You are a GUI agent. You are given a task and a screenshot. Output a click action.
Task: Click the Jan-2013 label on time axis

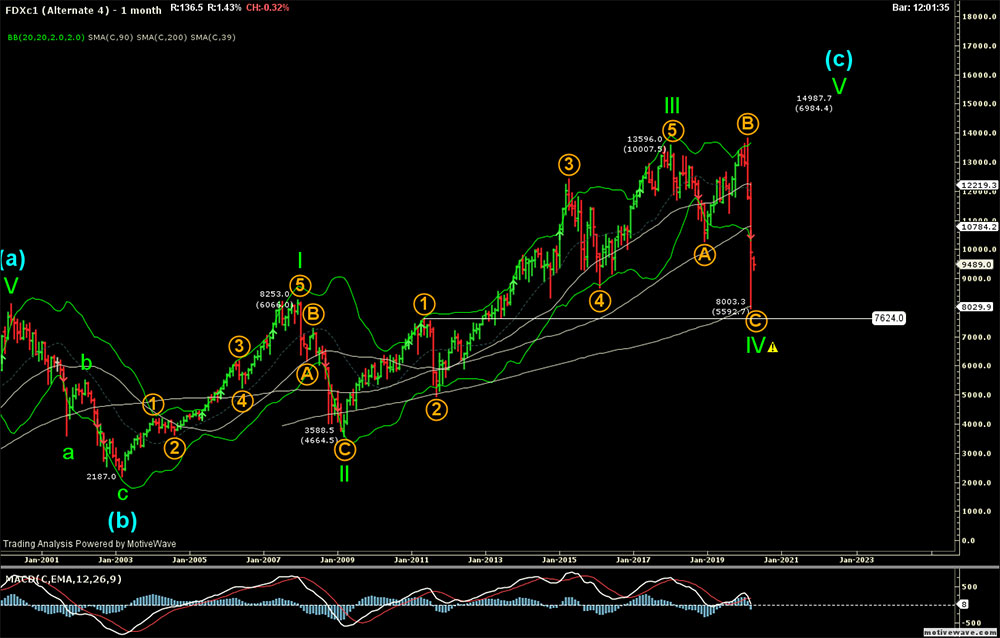(x=486, y=560)
